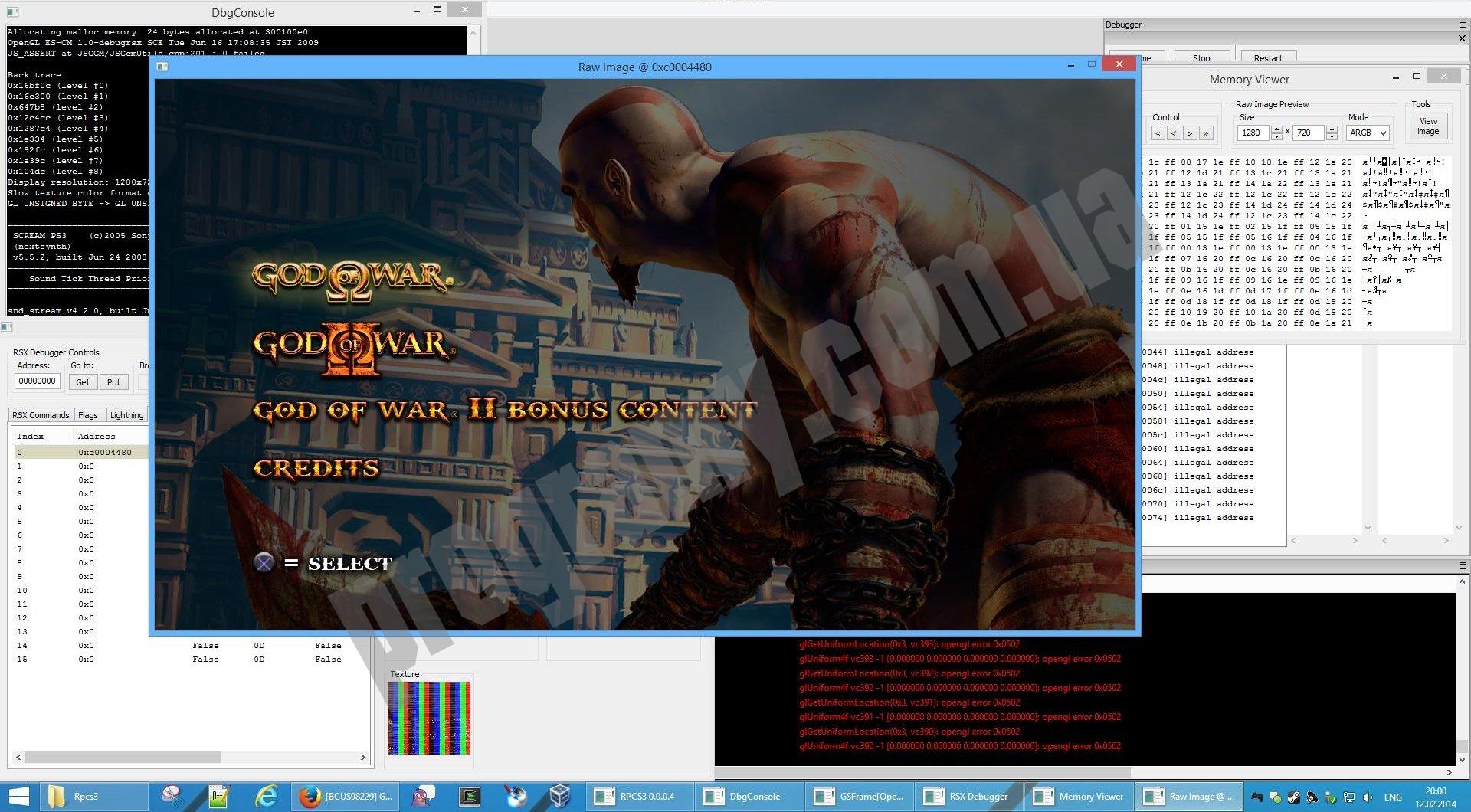Click the RSX list horizontal scrollbar
Viewport: 1471px width, 812px height.
(x=190, y=757)
